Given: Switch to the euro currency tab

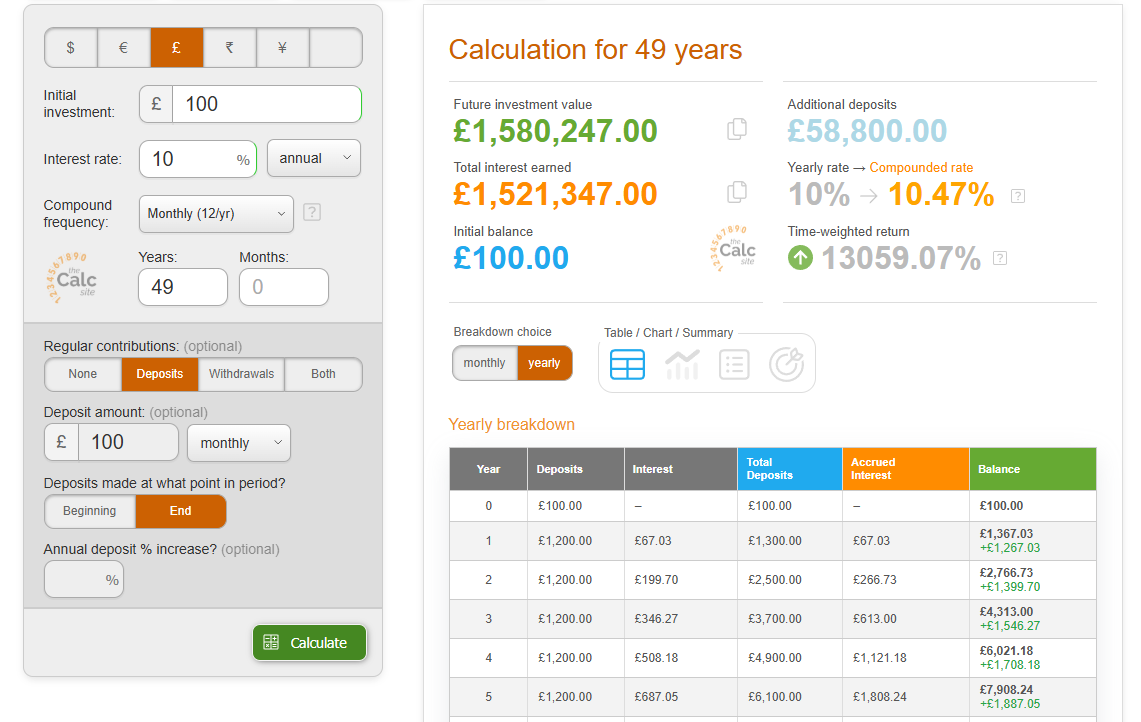Looking at the screenshot, I should coord(123,47).
